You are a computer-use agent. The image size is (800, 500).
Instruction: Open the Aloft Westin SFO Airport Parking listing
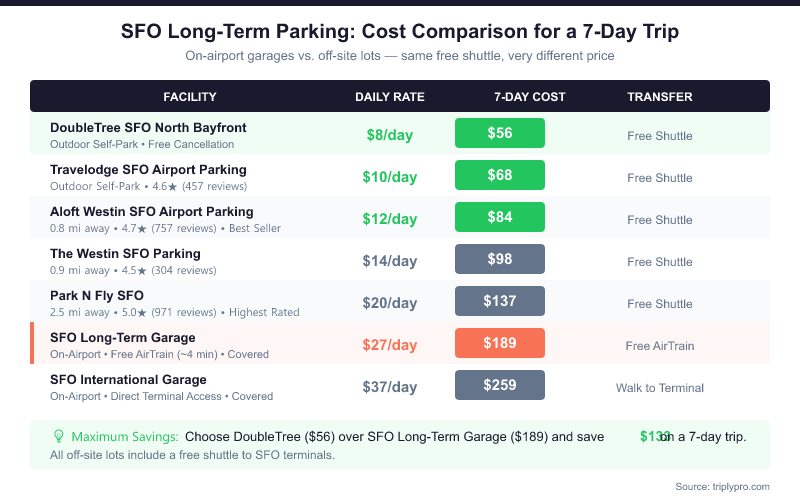tap(151, 212)
